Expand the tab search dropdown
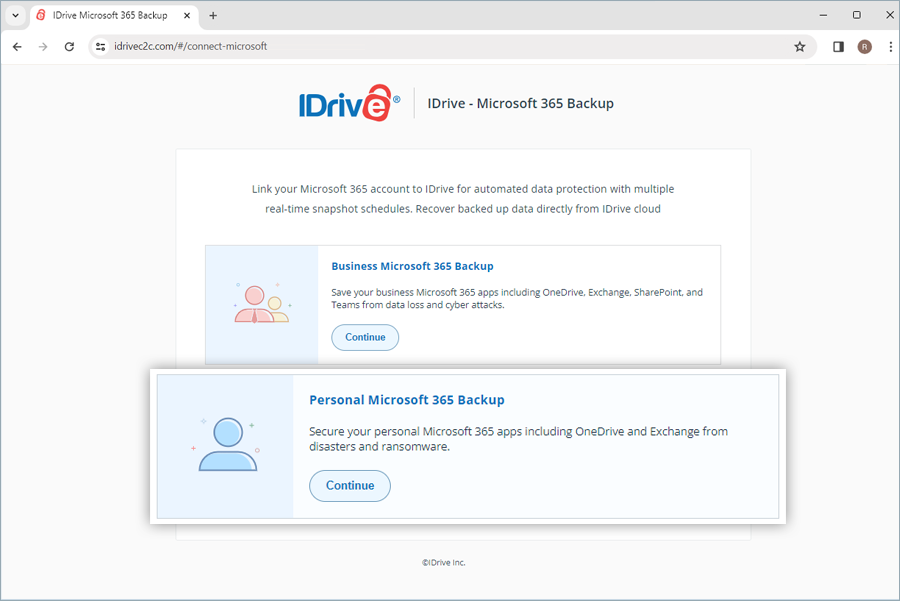 [15, 15]
